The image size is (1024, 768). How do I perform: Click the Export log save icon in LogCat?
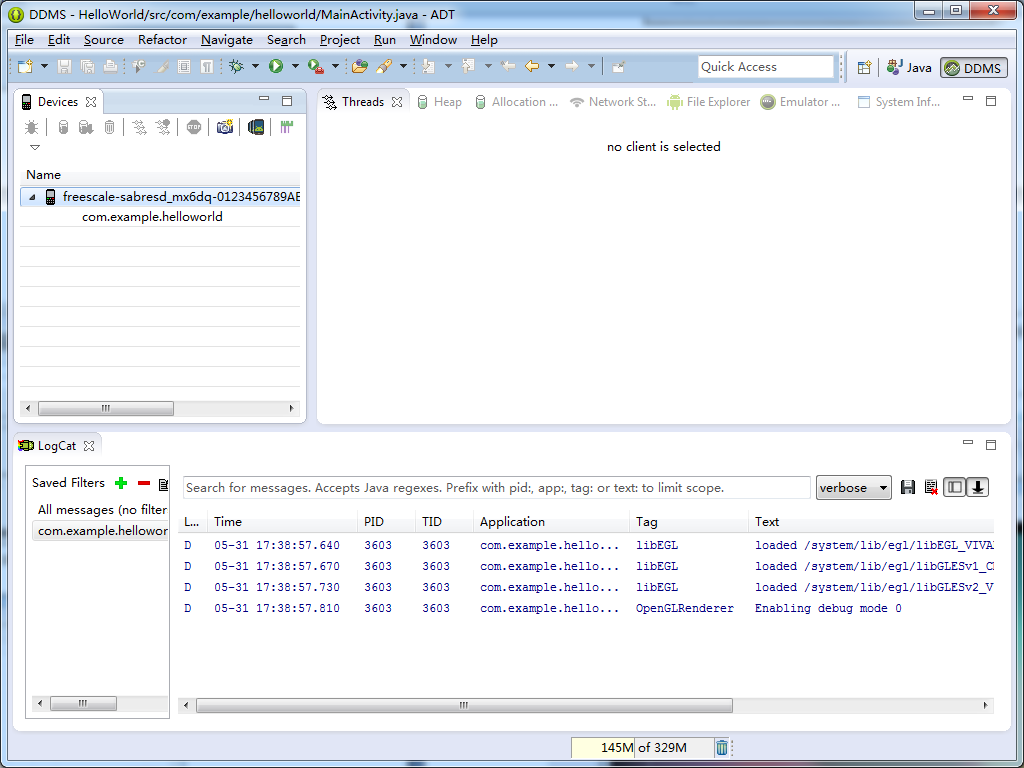pyautogui.click(x=908, y=487)
